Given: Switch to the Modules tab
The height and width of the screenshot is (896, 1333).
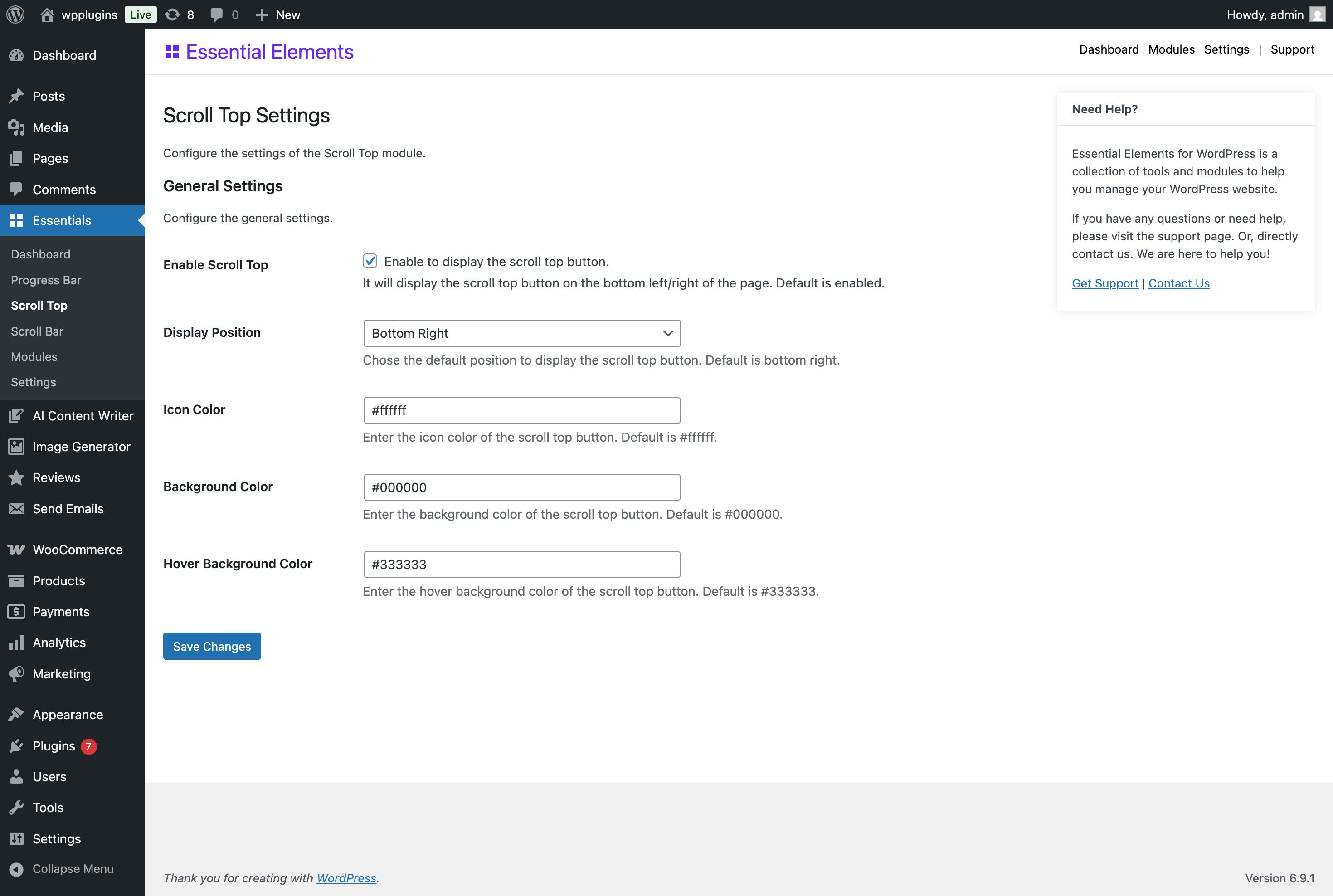Looking at the screenshot, I should click(1171, 50).
